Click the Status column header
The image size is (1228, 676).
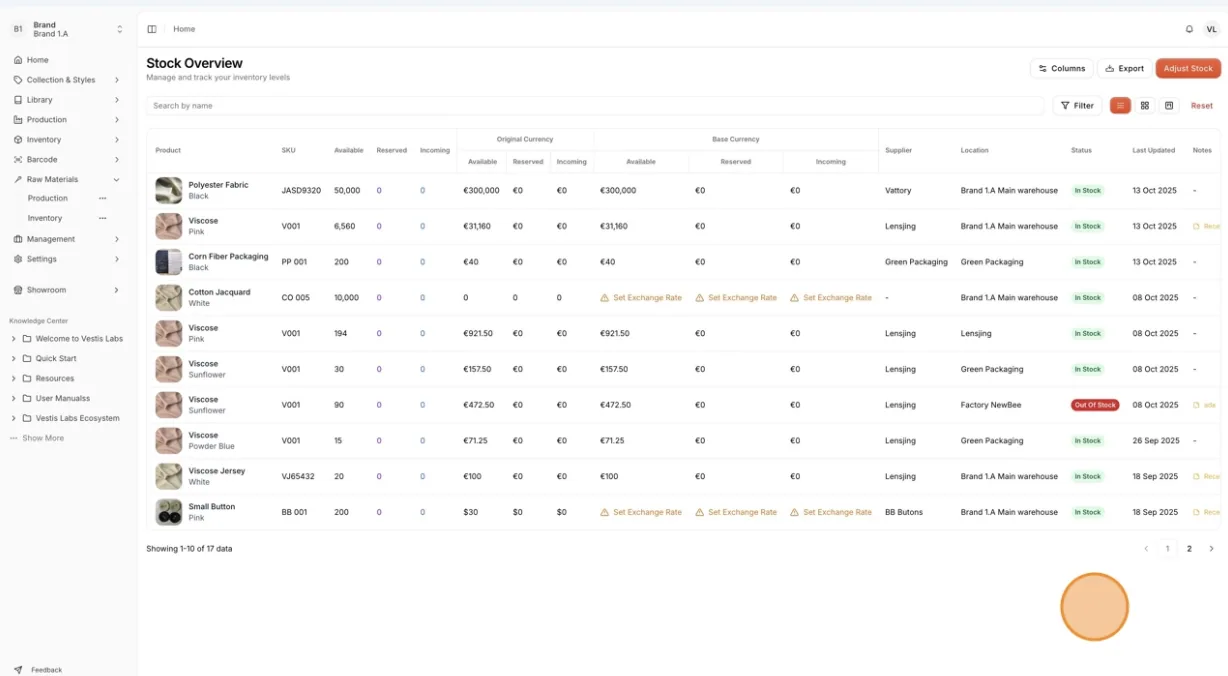pos(1081,150)
